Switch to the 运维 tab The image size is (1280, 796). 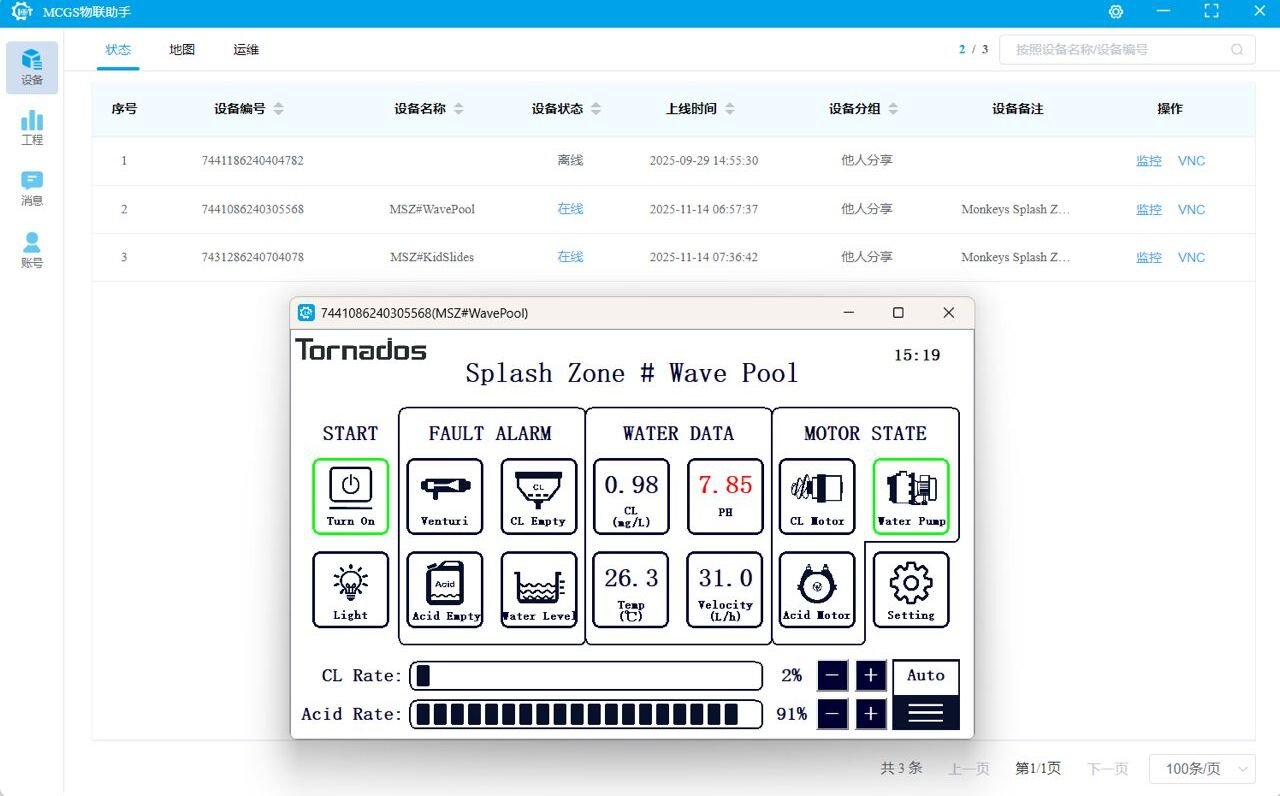[x=246, y=50]
